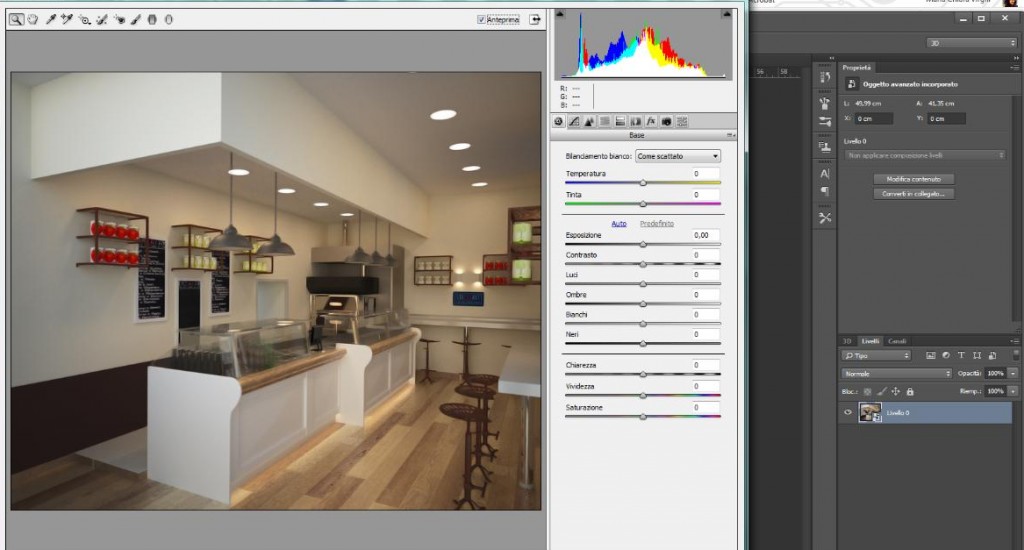Toggle the Anteprima preview checkbox
Screen dimensions: 1024x550
(x=481, y=20)
